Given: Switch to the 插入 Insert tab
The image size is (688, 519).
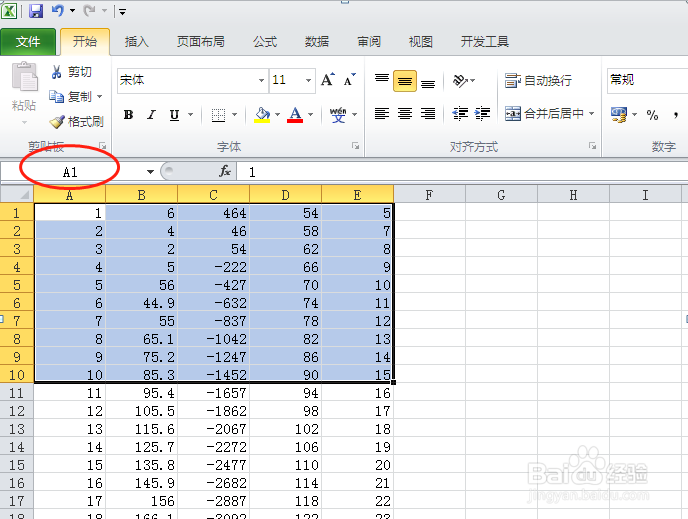Looking at the screenshot, I should click(x=136, y=42).
